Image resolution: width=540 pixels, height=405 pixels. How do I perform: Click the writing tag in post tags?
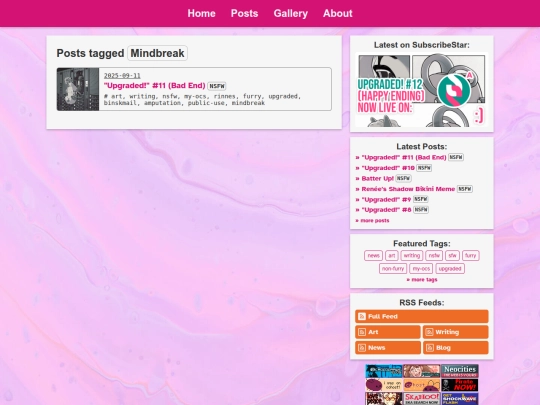click(x=142, y=96)
